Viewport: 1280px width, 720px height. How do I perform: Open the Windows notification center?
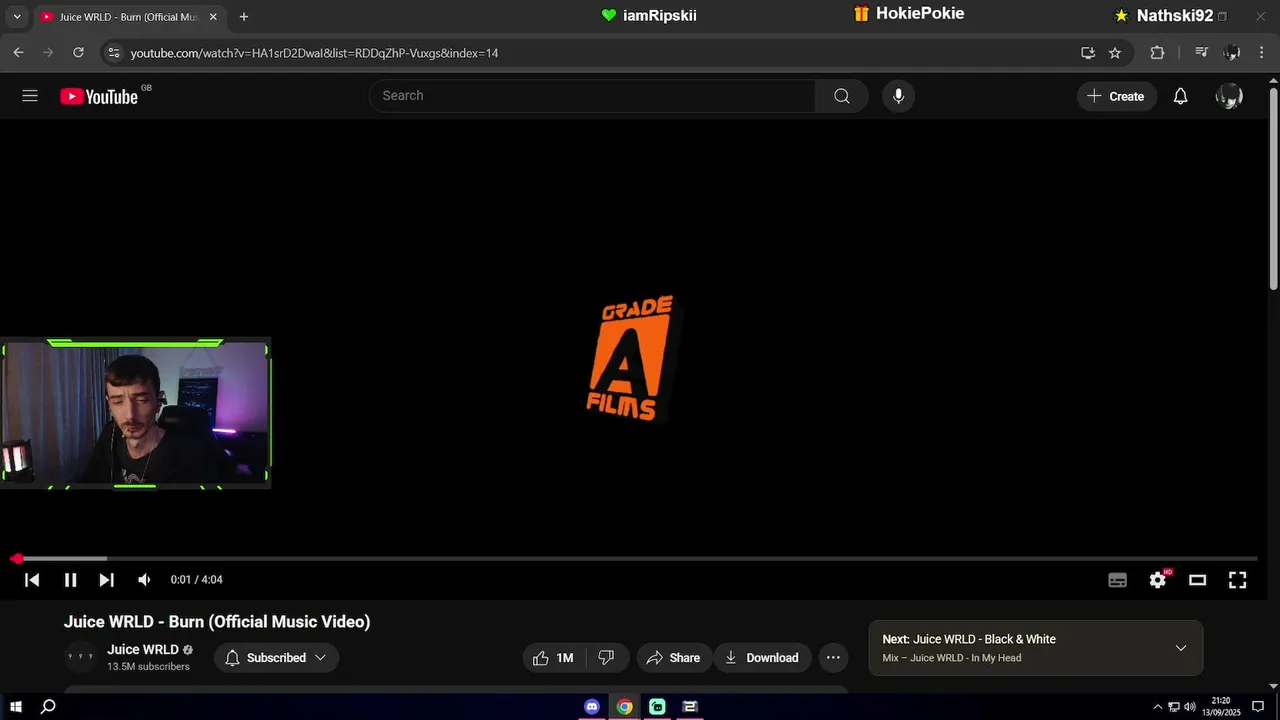click(x=1259, y=707)
